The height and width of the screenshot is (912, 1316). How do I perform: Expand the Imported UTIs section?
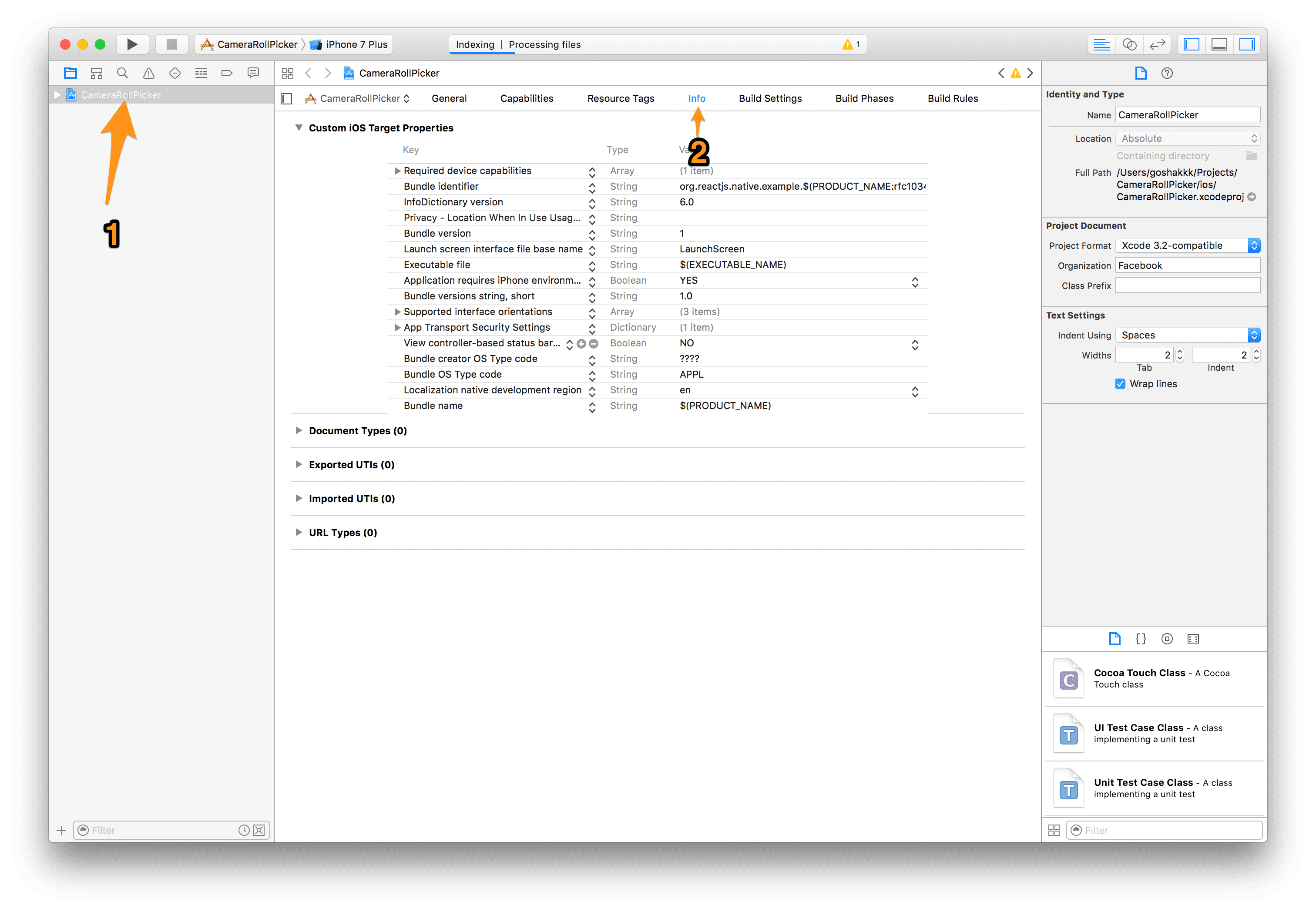click(x=298, y=498)
